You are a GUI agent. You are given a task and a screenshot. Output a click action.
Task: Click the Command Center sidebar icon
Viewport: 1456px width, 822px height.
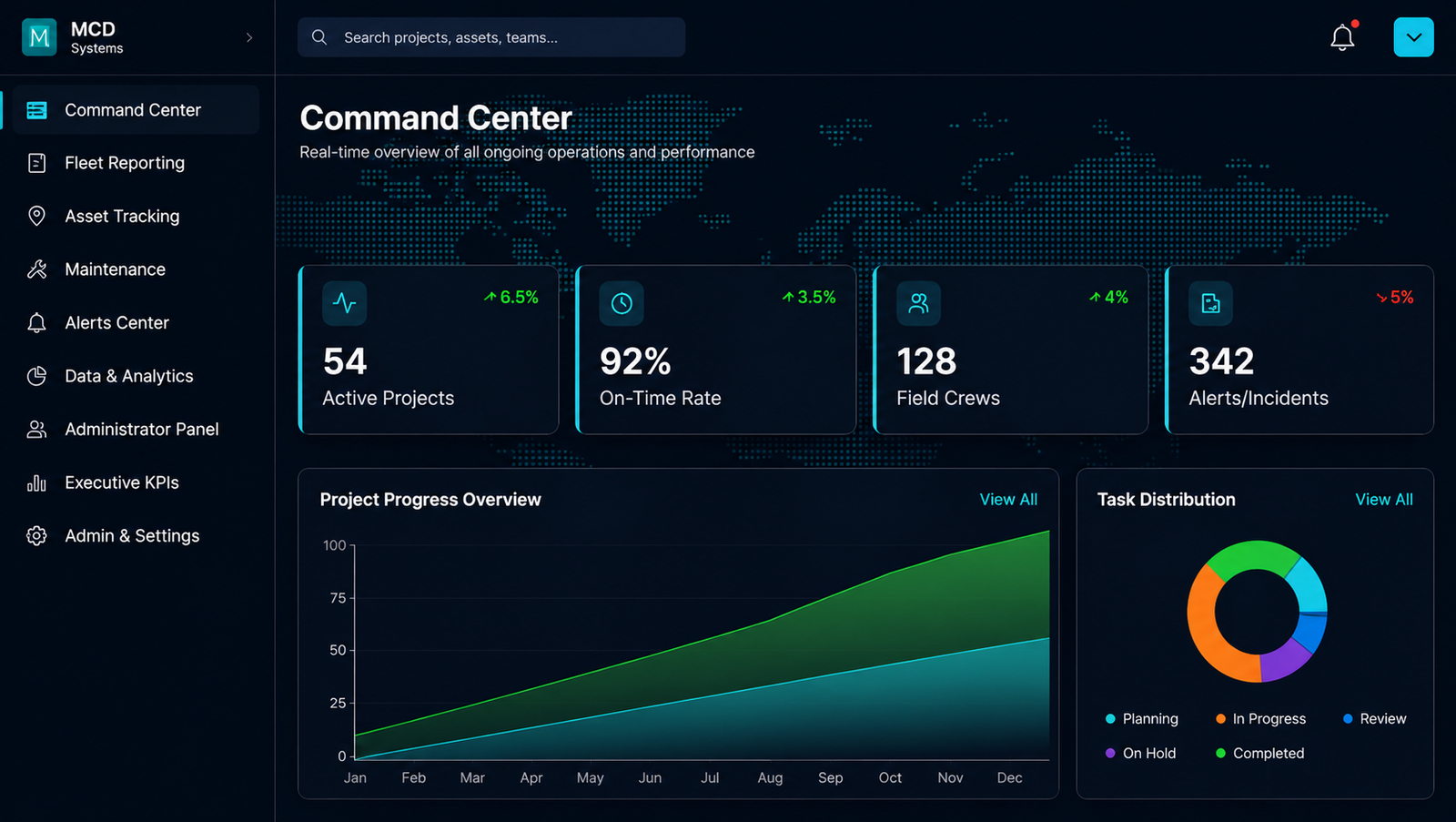tap(36, 110)
